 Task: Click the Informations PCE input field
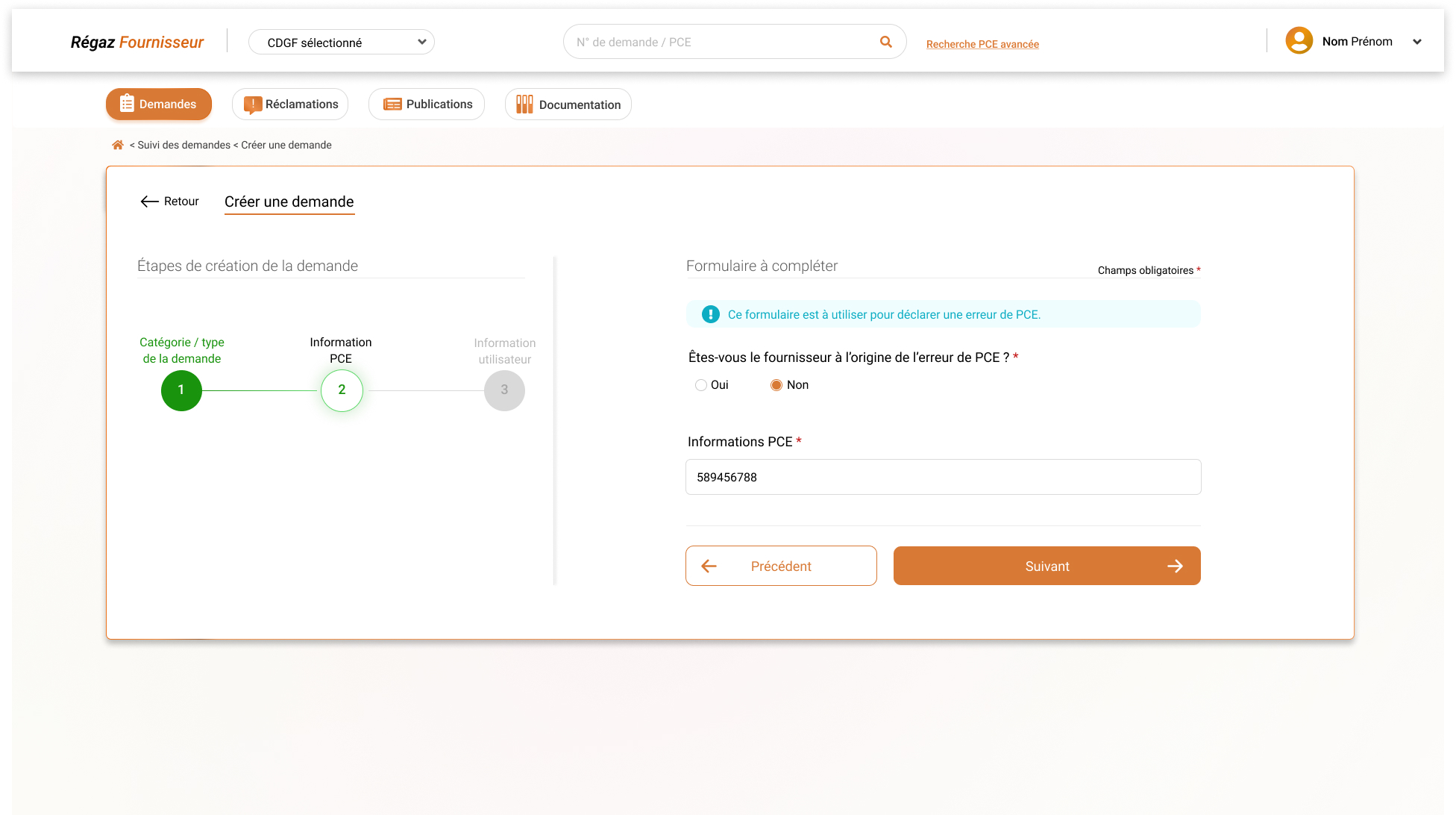(943, 477)
